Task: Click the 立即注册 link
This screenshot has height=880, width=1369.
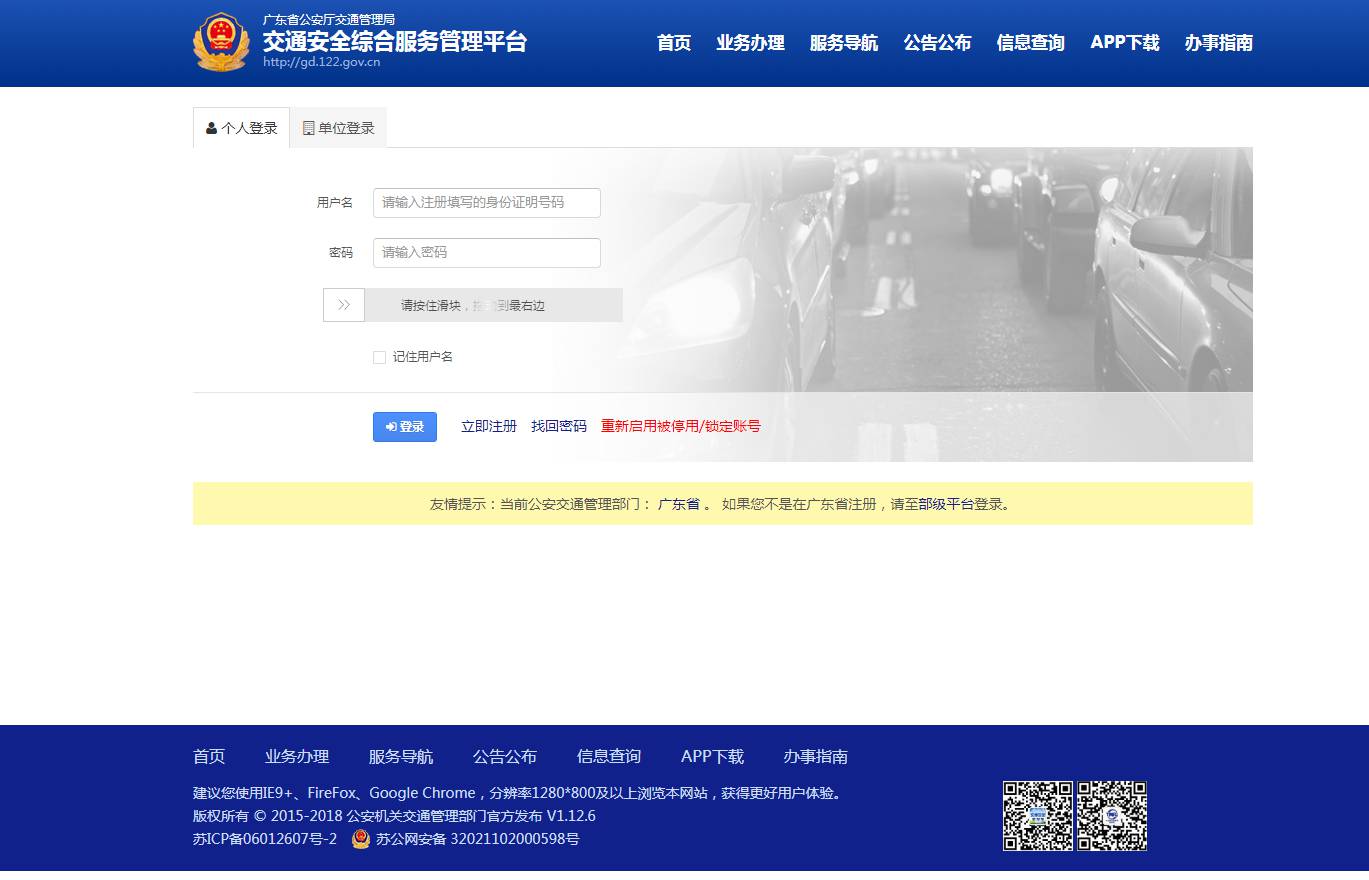Action: (489, 426)
